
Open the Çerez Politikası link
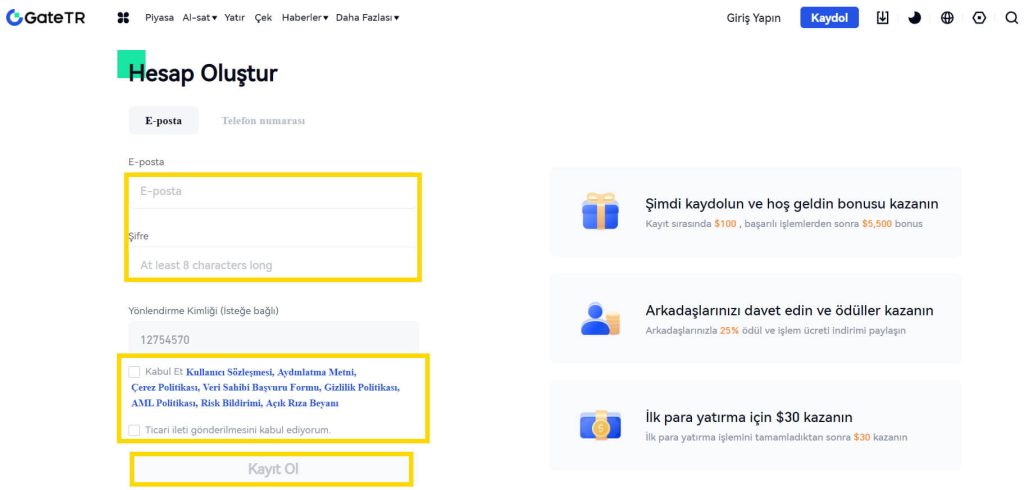click(165, 388)
